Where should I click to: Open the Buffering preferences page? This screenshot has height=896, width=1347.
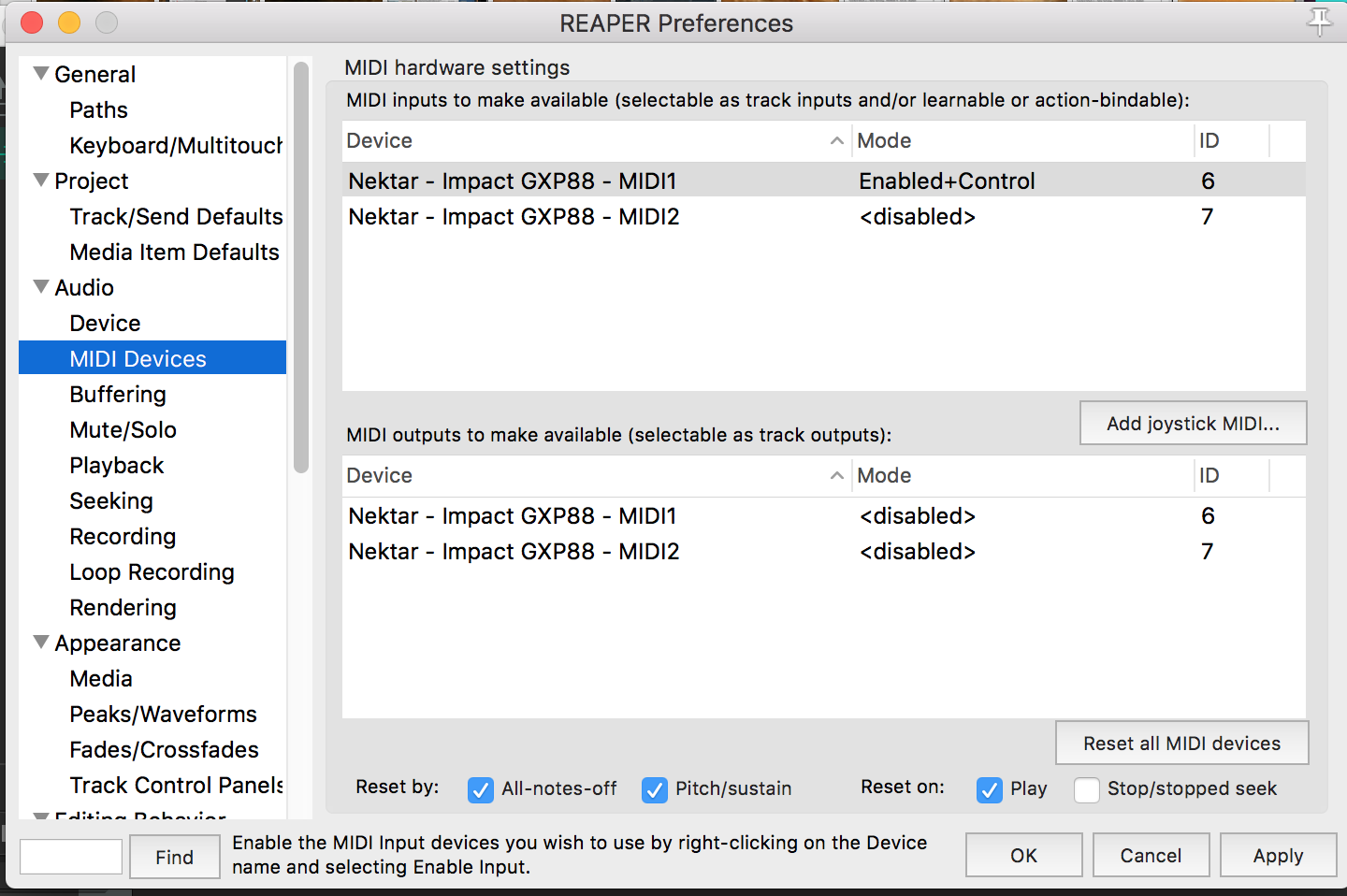[x=118, y=394]
